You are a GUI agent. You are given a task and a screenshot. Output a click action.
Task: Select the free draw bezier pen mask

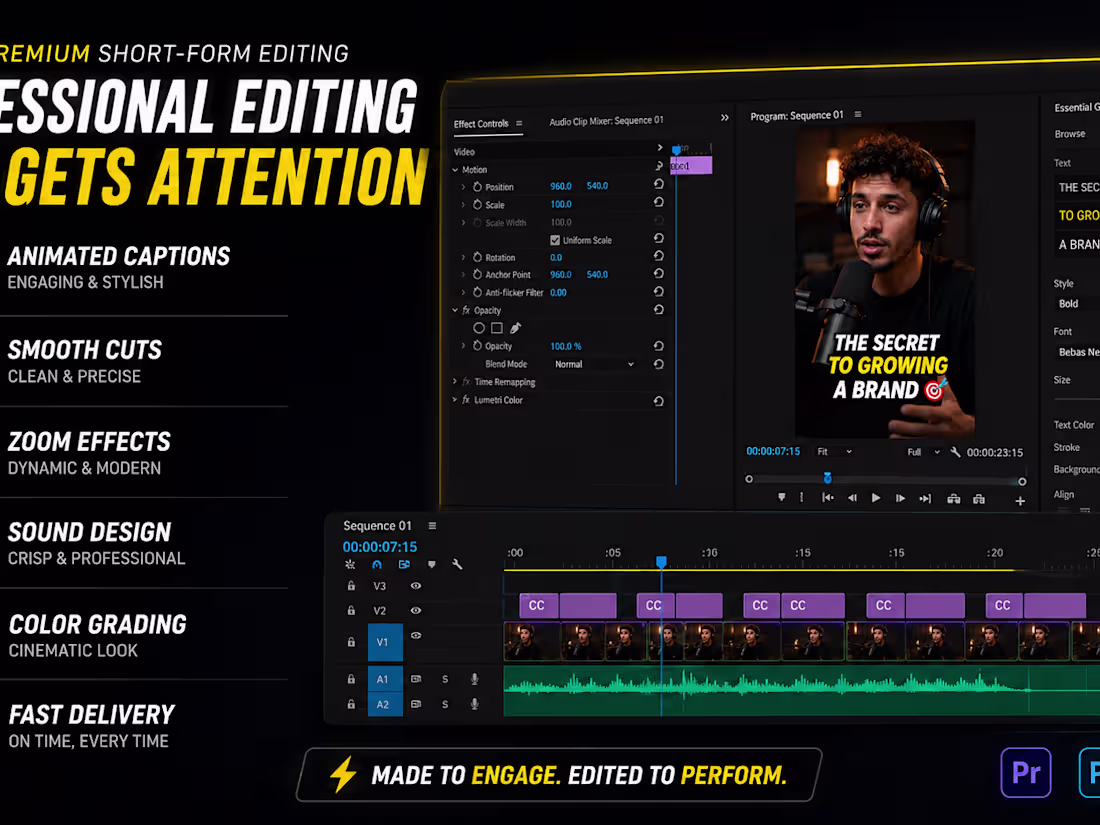(516, 328)
